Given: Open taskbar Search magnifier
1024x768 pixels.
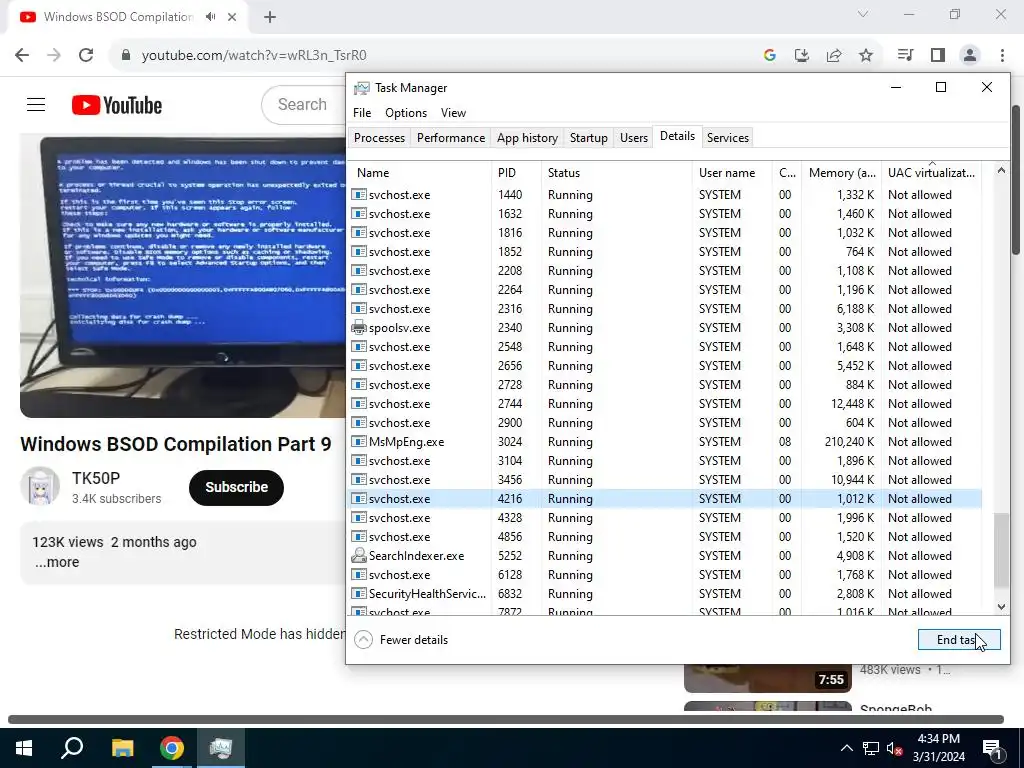Looking at the screenshot, I should (x=72, y=748).
